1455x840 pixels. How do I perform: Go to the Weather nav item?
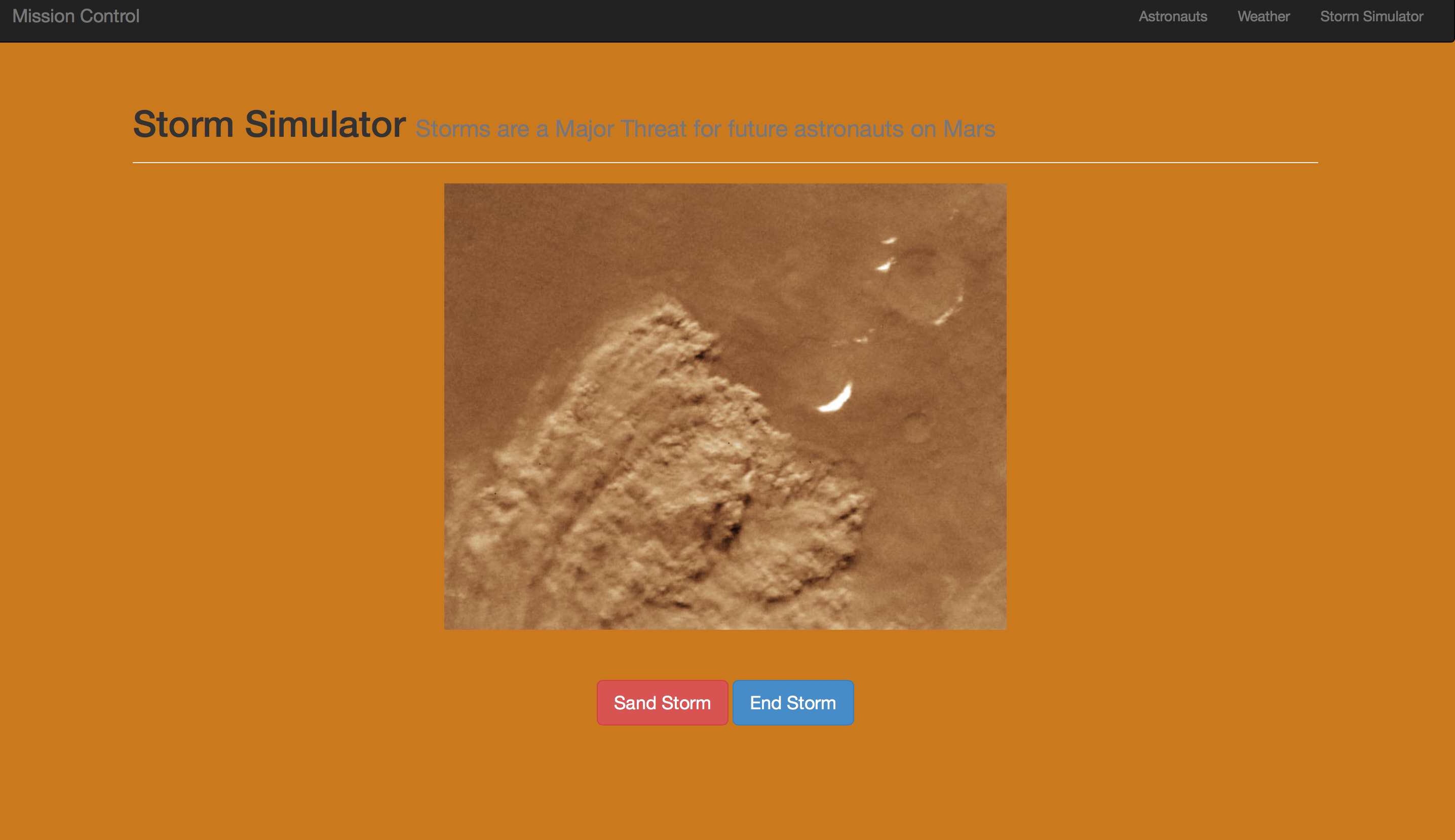[x=1263, y=16]
